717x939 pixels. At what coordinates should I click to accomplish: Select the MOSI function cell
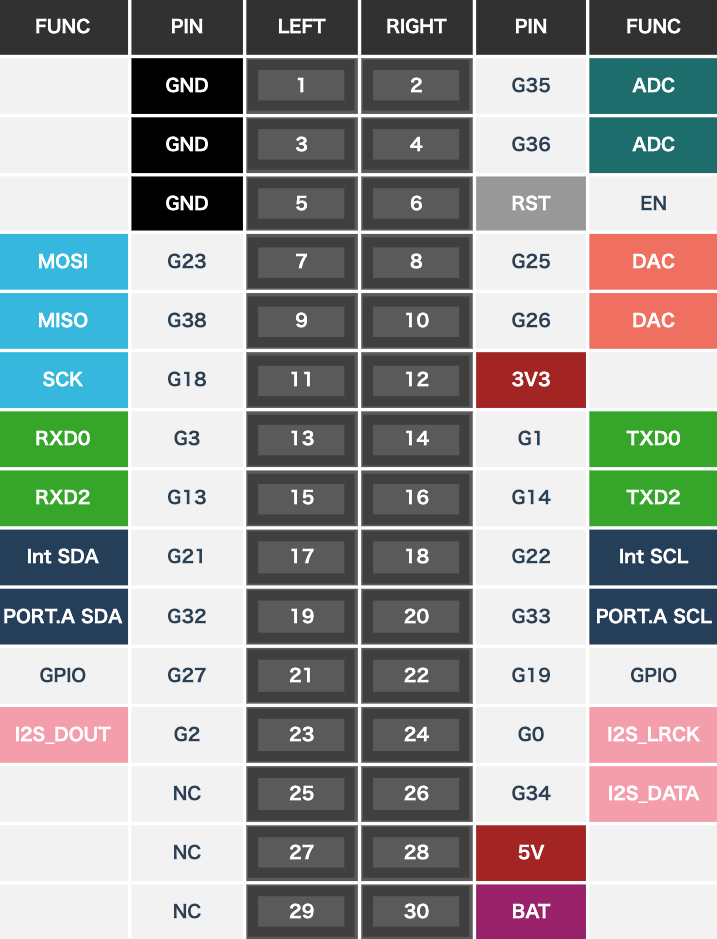coord(63,262)
